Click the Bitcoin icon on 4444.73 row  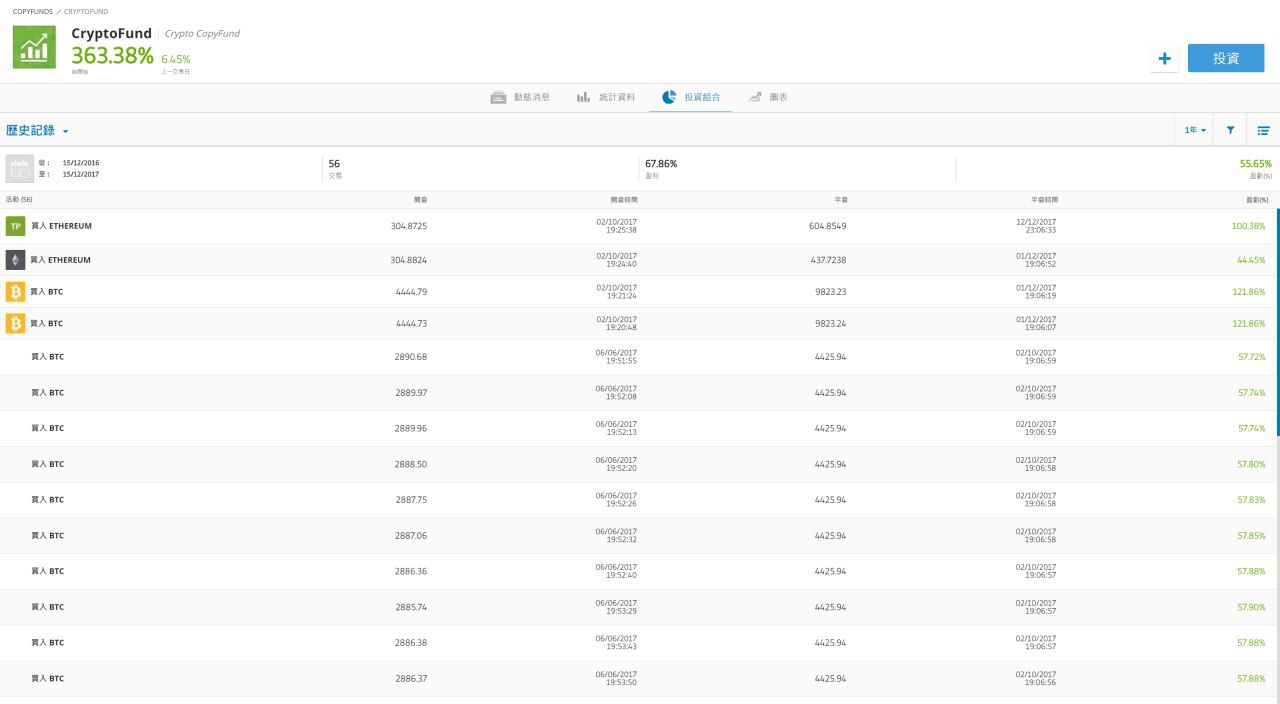(15, 324)
